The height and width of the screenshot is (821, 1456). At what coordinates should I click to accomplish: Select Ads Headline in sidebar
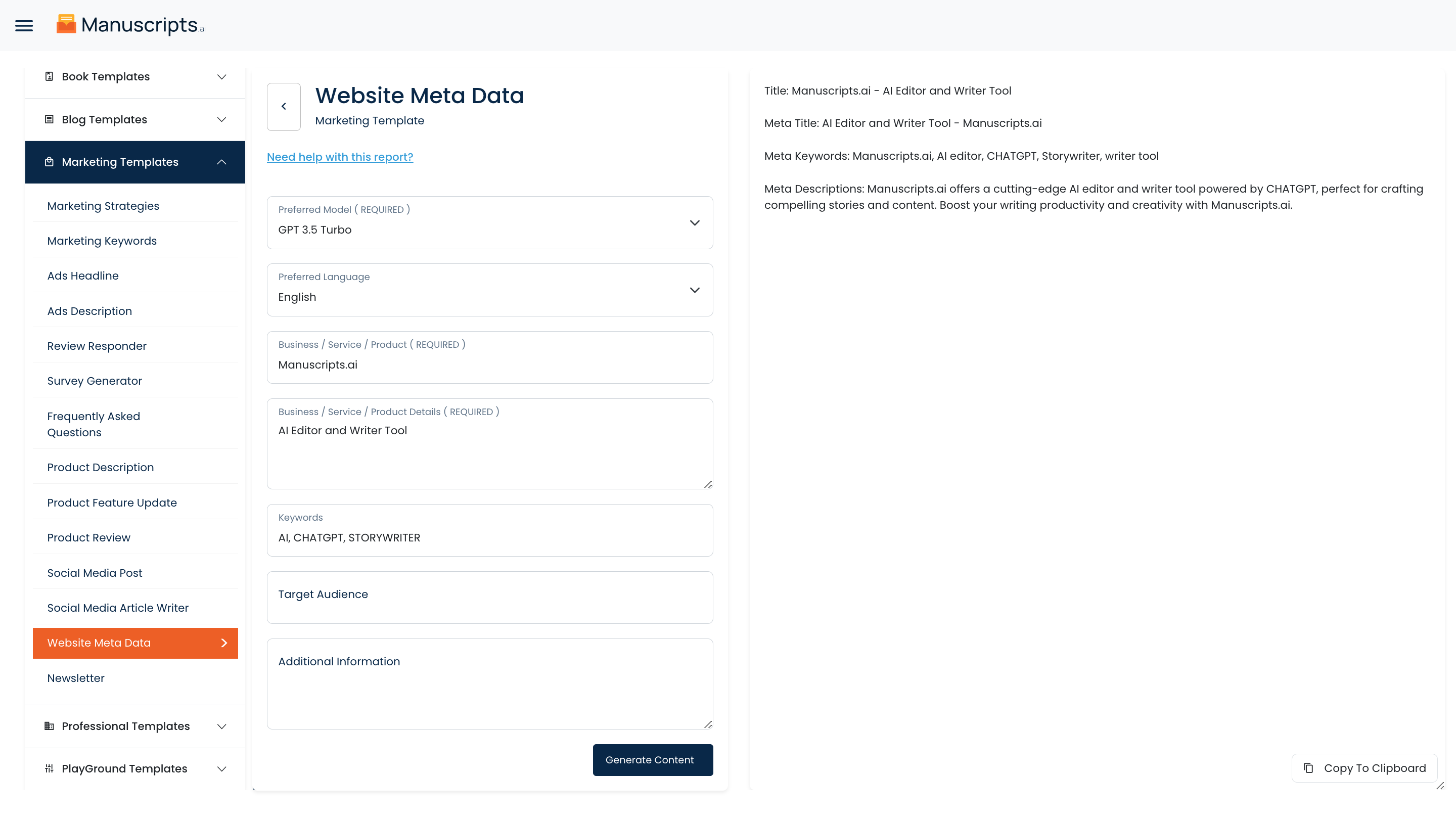83,276
